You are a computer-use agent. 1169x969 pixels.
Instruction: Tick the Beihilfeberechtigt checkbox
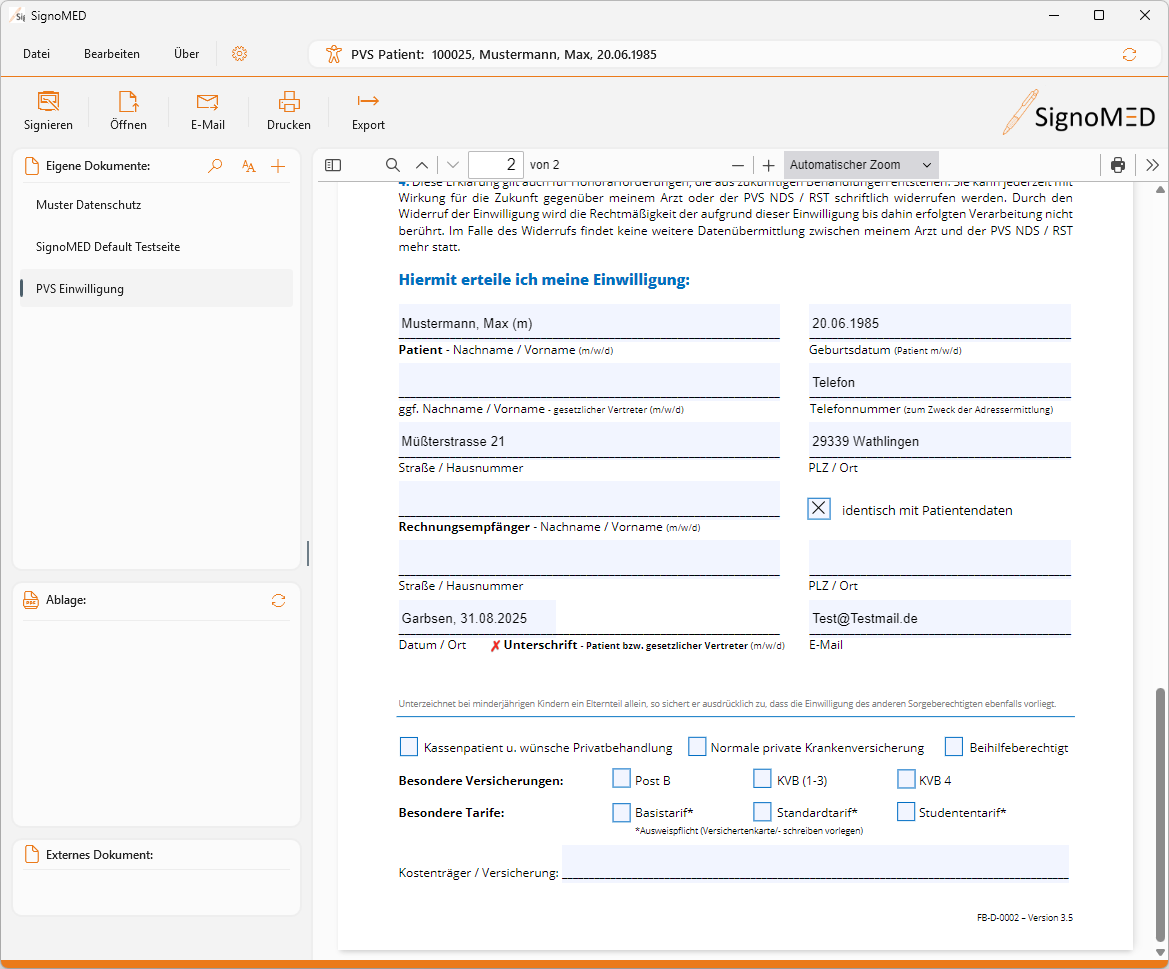pyautogui.click(x=954, y=747)
